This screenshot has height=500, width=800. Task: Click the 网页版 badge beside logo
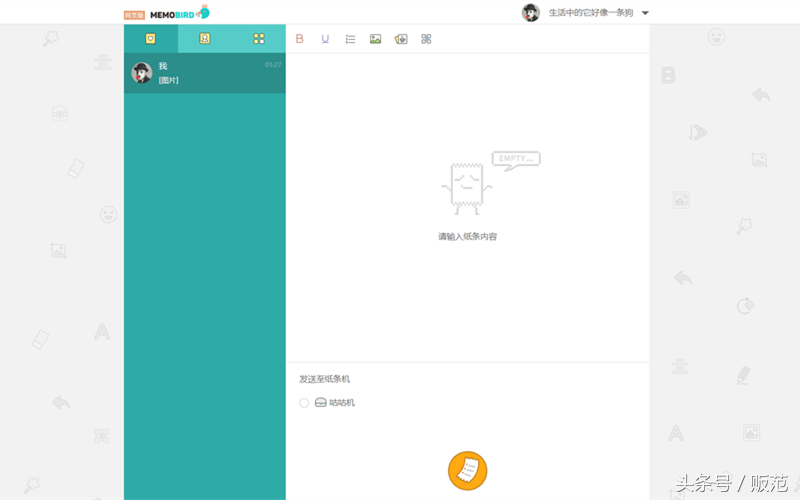coord(135,15)
